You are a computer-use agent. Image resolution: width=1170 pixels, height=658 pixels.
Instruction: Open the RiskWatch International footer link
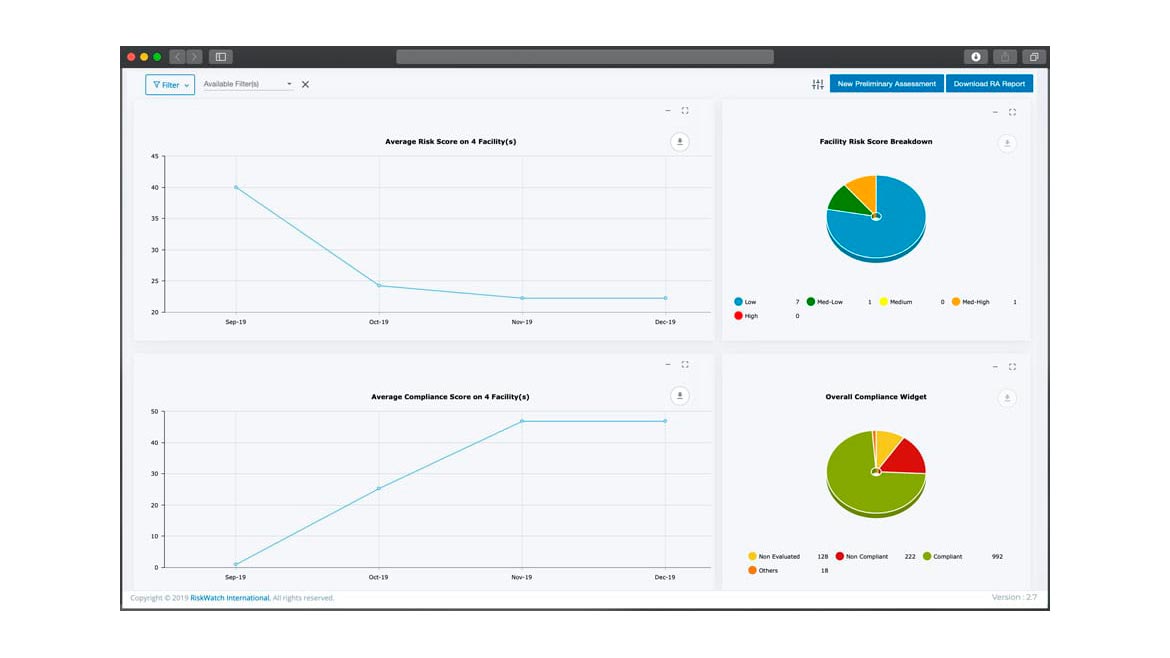pyautogui.click(x=230, y=598)
